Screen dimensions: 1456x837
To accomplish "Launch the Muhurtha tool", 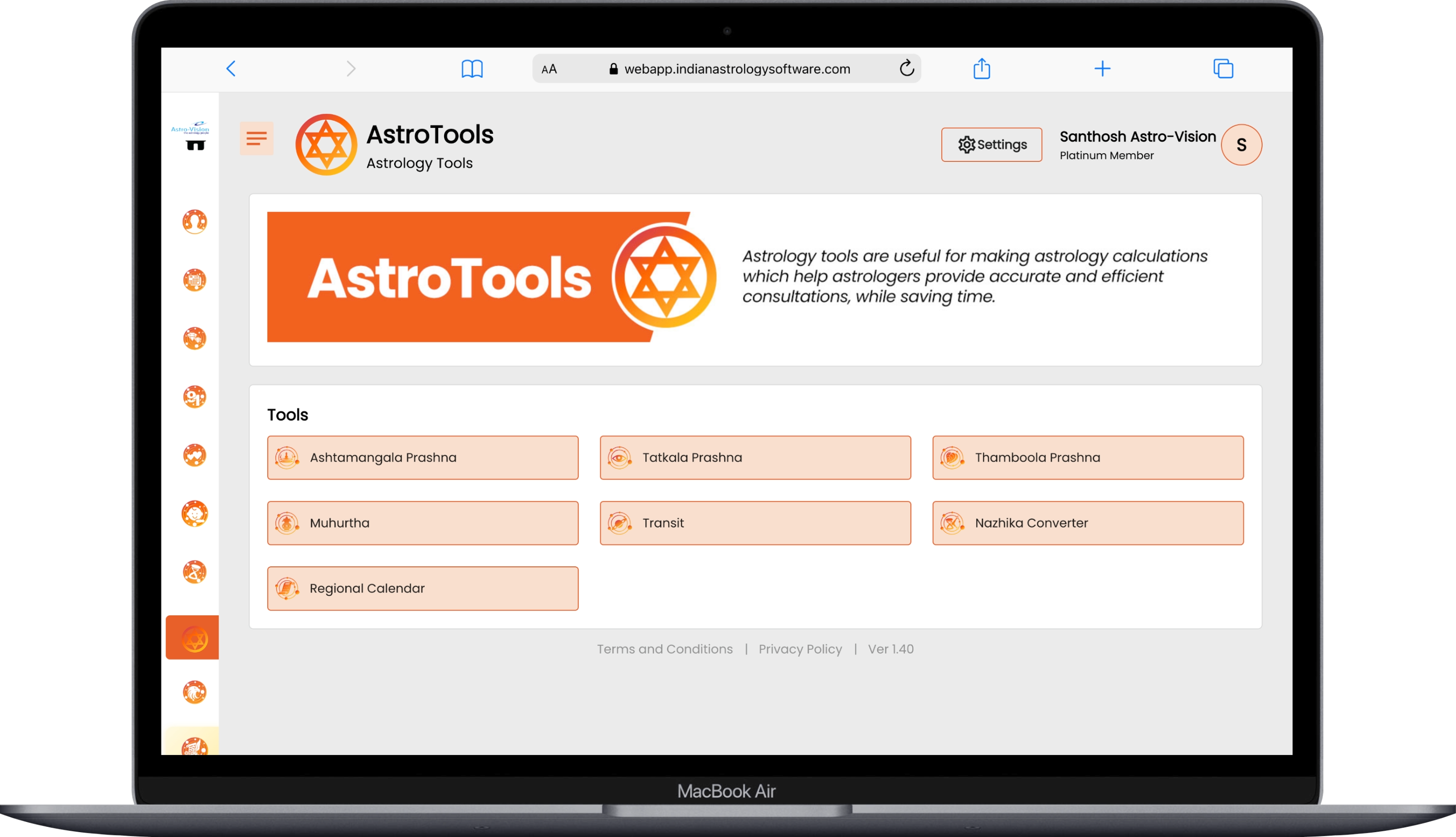I will tap(423, 523).
